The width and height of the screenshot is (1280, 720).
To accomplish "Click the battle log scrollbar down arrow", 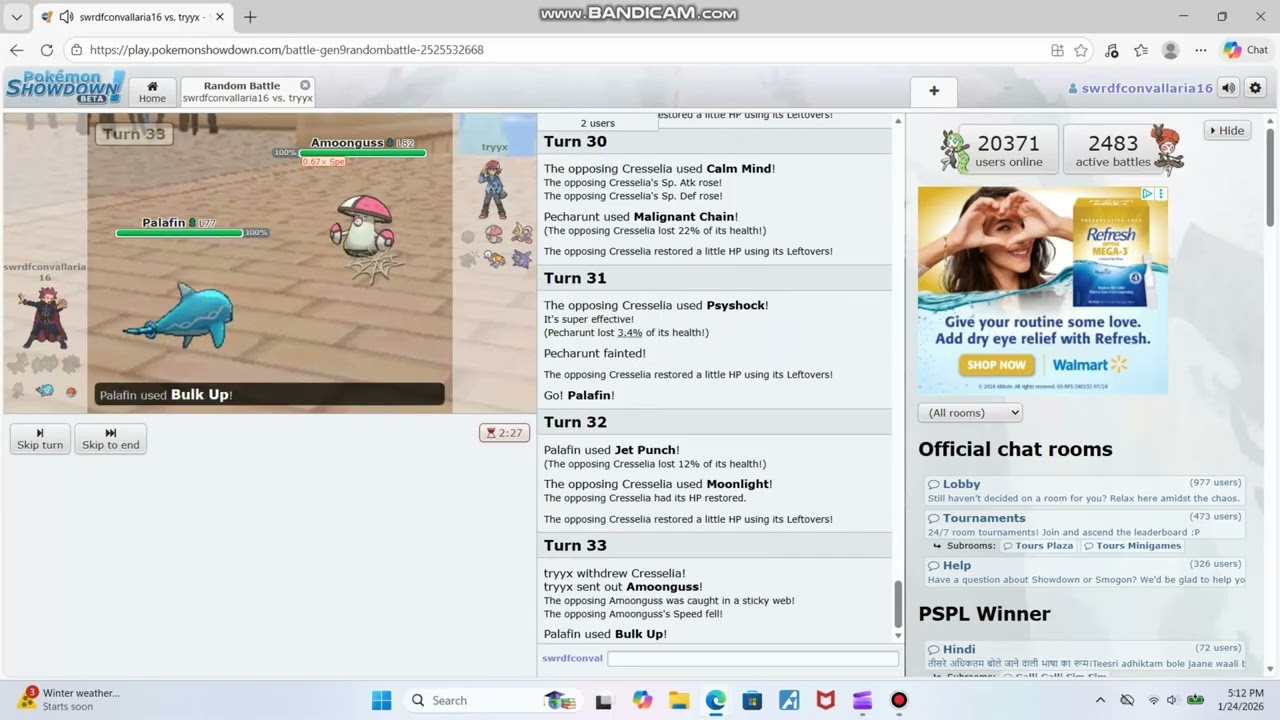I will (898, 635).
